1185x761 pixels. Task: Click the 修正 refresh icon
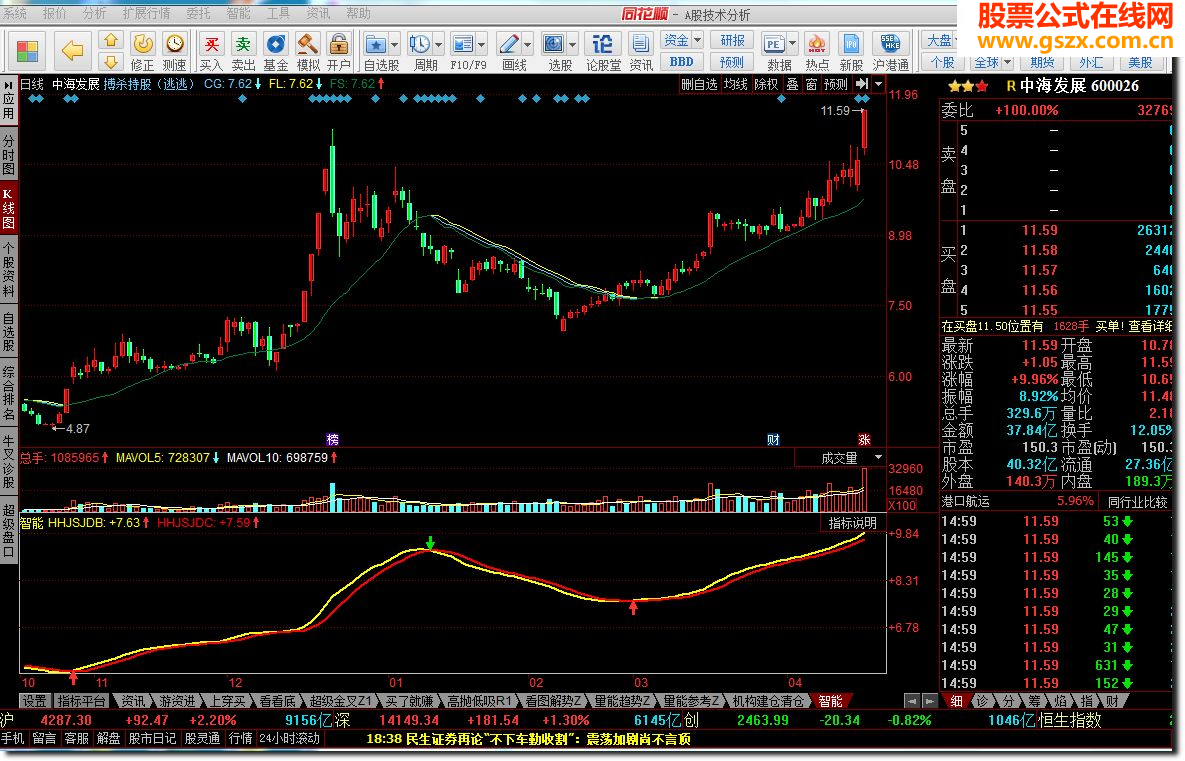point(142,44)
